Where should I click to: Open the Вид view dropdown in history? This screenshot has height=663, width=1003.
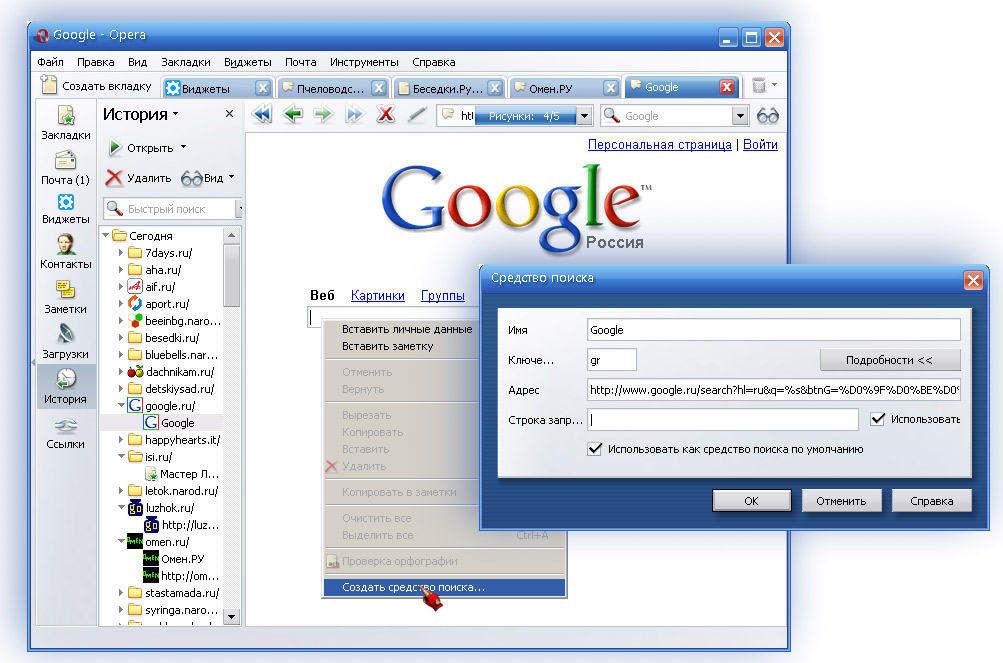(x=232, y=177)
